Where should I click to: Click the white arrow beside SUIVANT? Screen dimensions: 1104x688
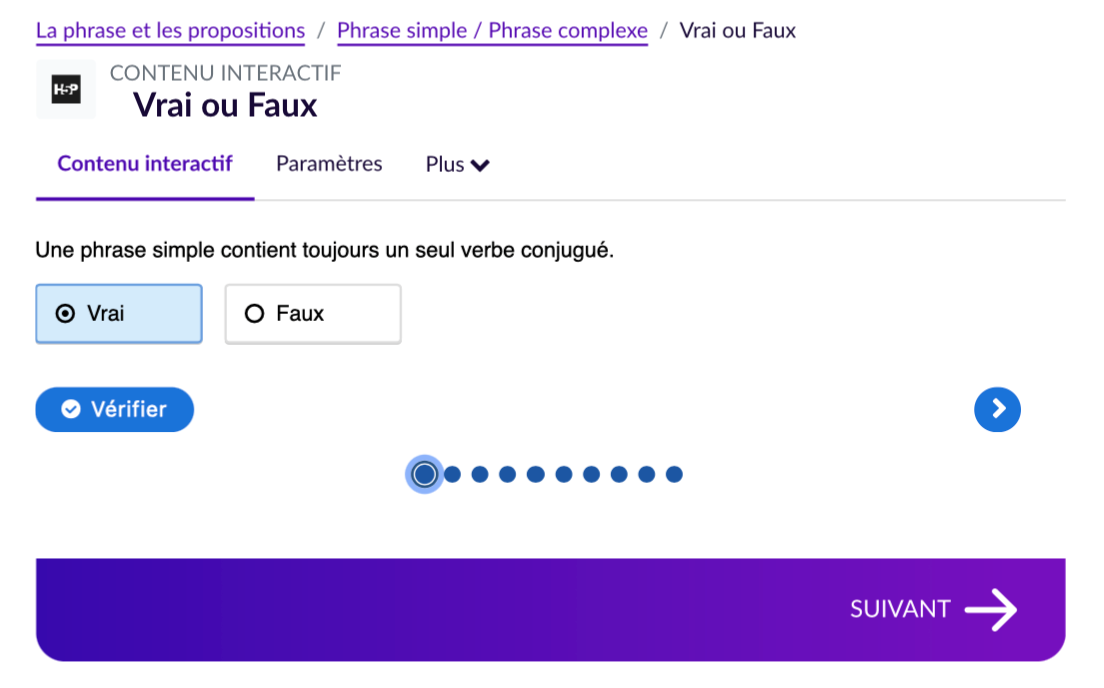point(991,609)
